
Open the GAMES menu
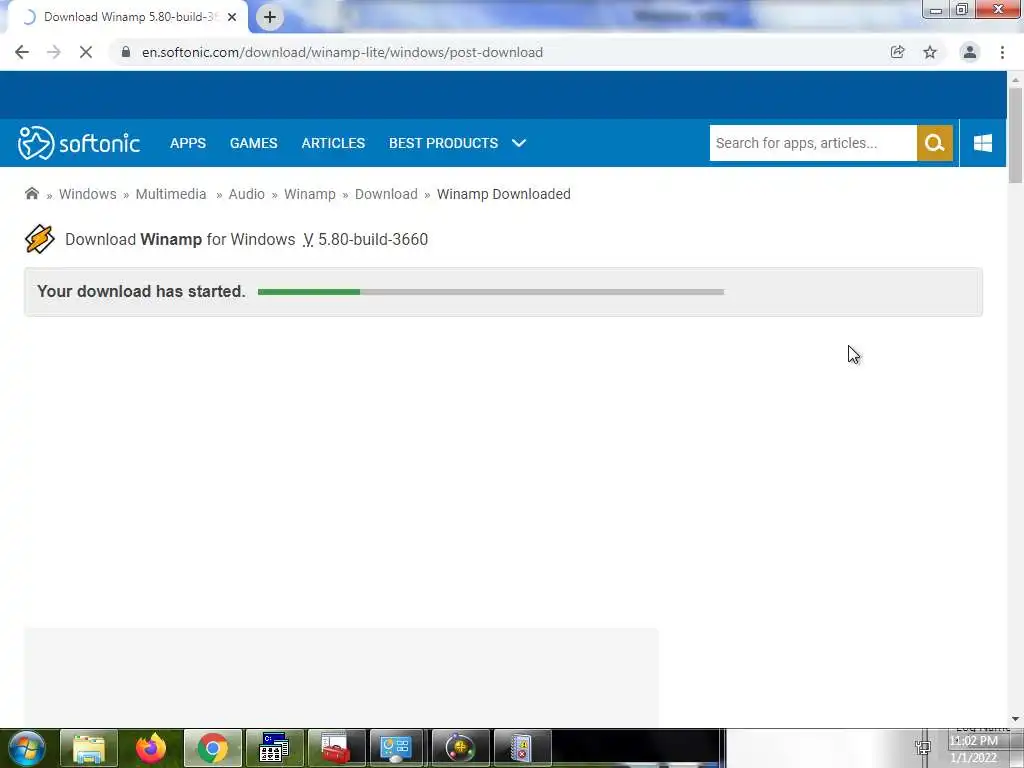(253, 143)
